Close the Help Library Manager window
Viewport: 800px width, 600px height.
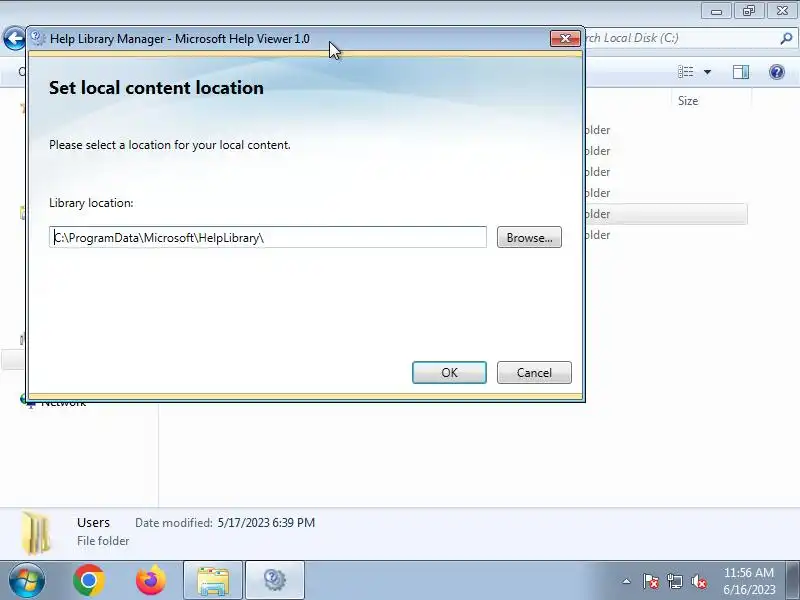(565, 38)
